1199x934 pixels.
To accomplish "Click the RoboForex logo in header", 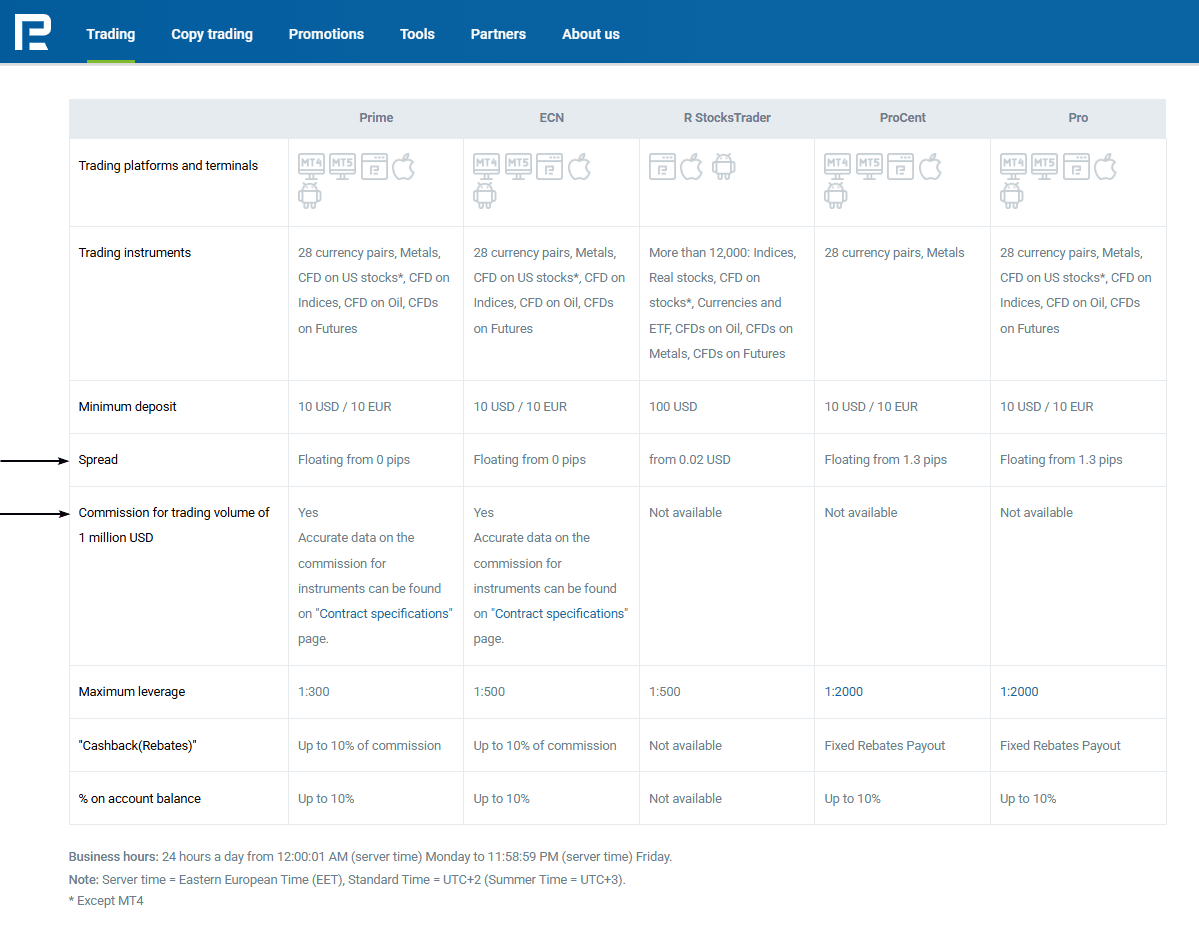I will point(33,32).
